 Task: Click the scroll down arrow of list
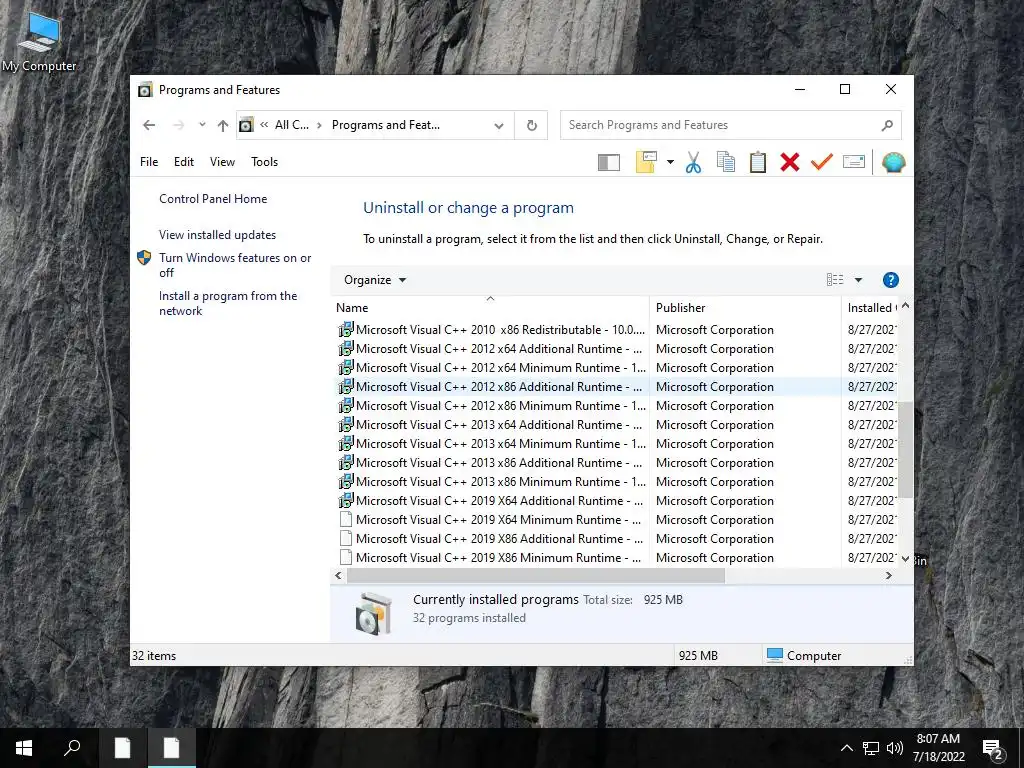pos(905,558)
